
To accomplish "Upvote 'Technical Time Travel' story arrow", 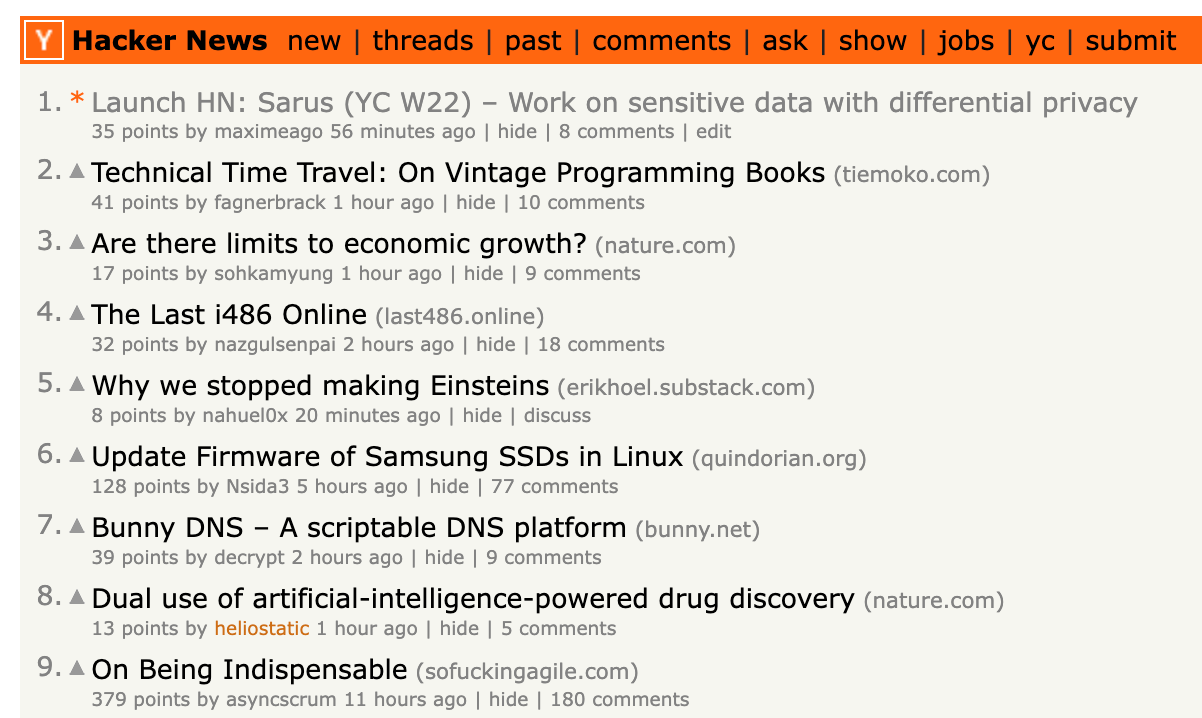I will [77, 171].
